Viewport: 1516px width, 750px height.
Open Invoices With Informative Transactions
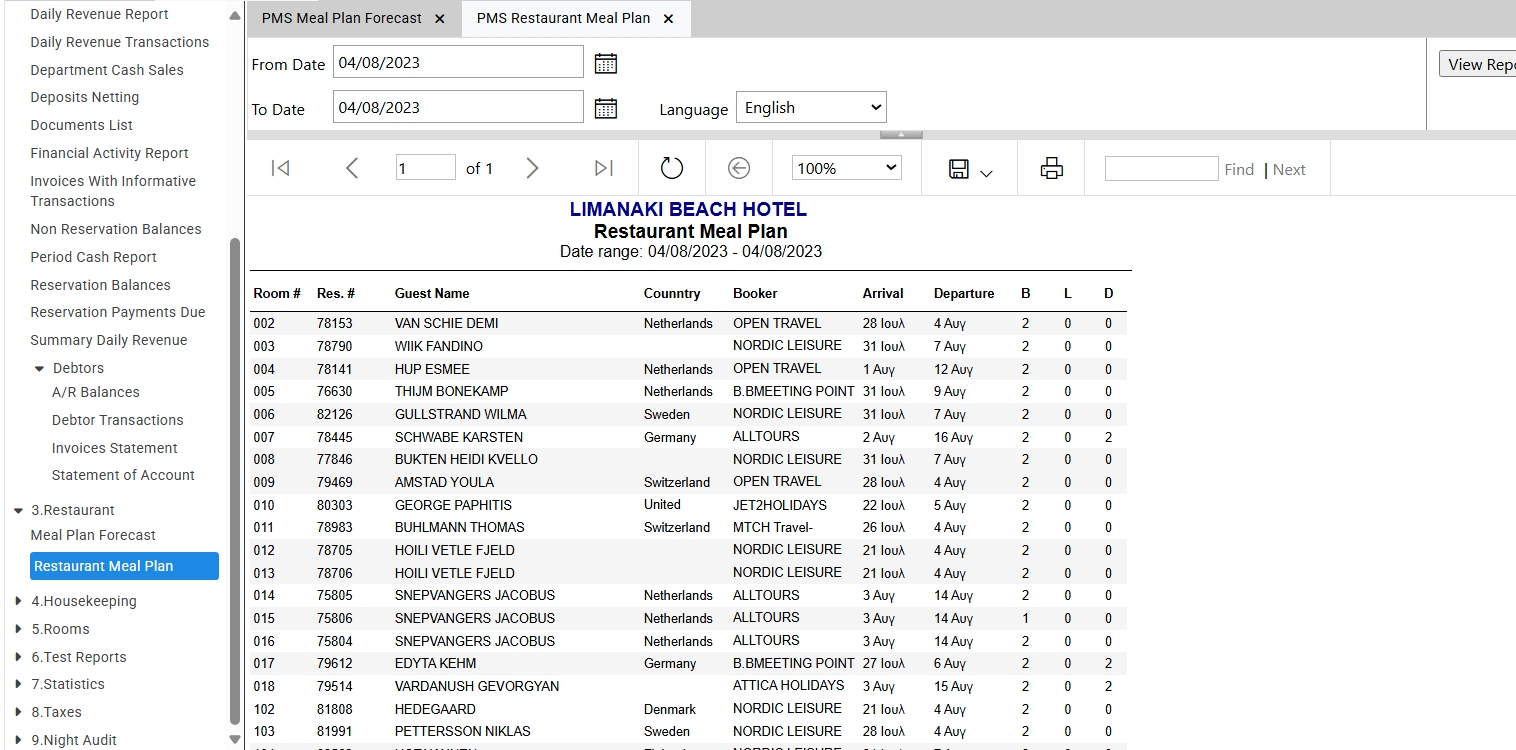click(113, 191)
